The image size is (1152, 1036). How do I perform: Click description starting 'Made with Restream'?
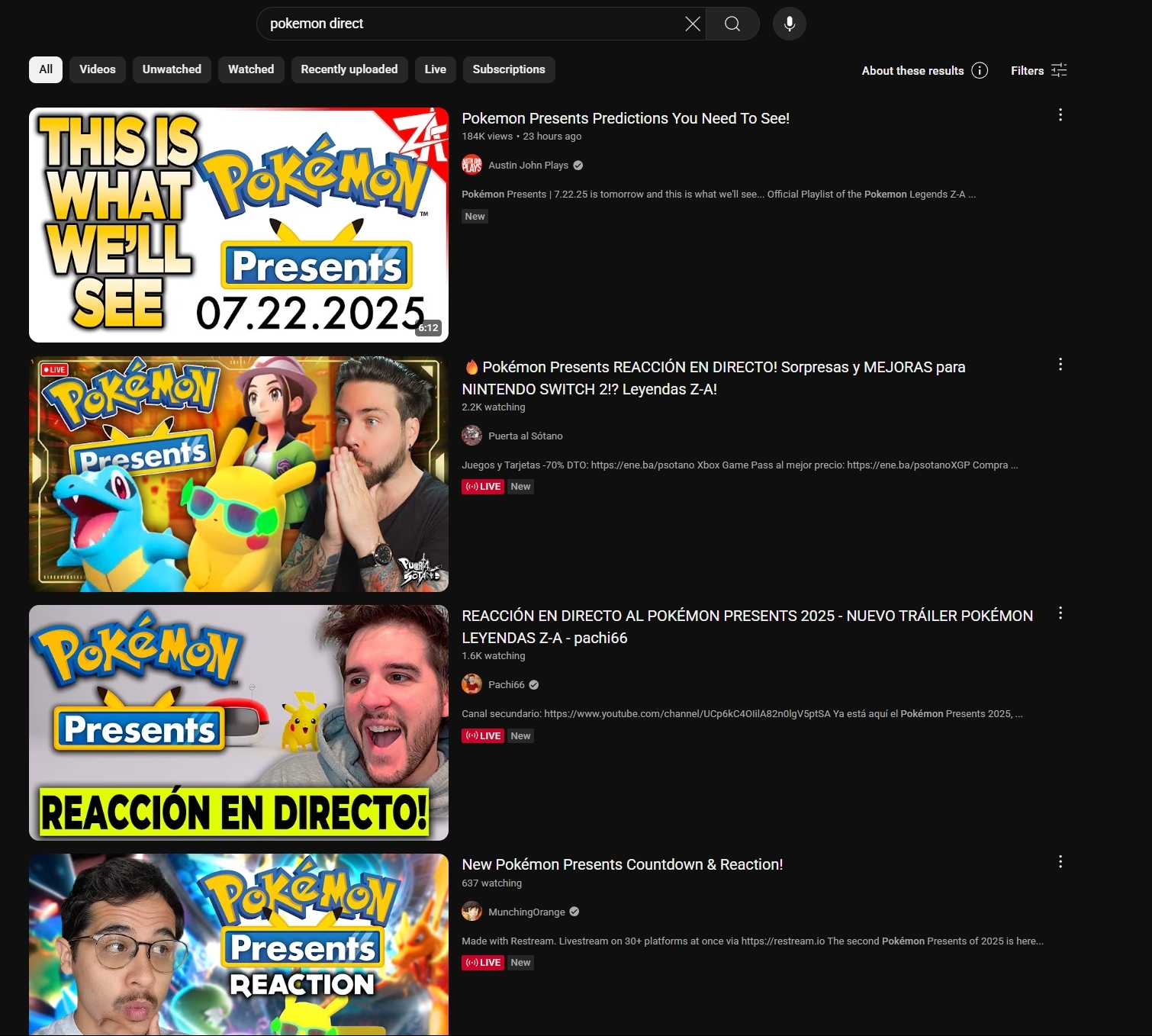point(752,941)
